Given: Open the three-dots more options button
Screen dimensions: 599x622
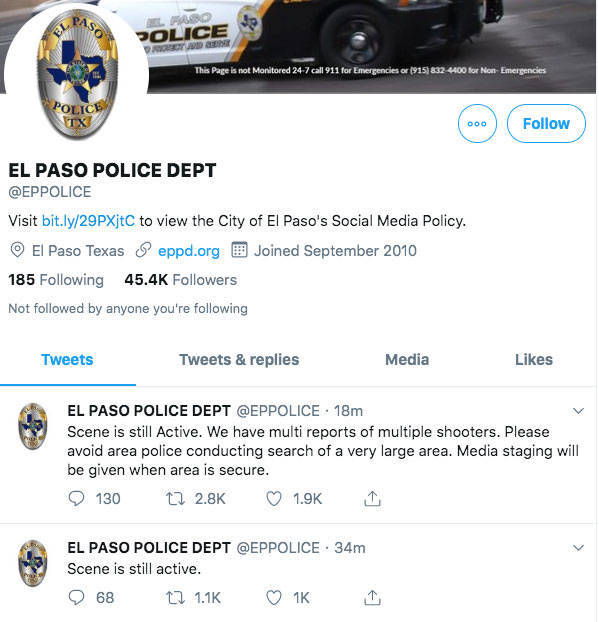Looking at the screenshot, I should pyautogui.click(x=477, y=123).
